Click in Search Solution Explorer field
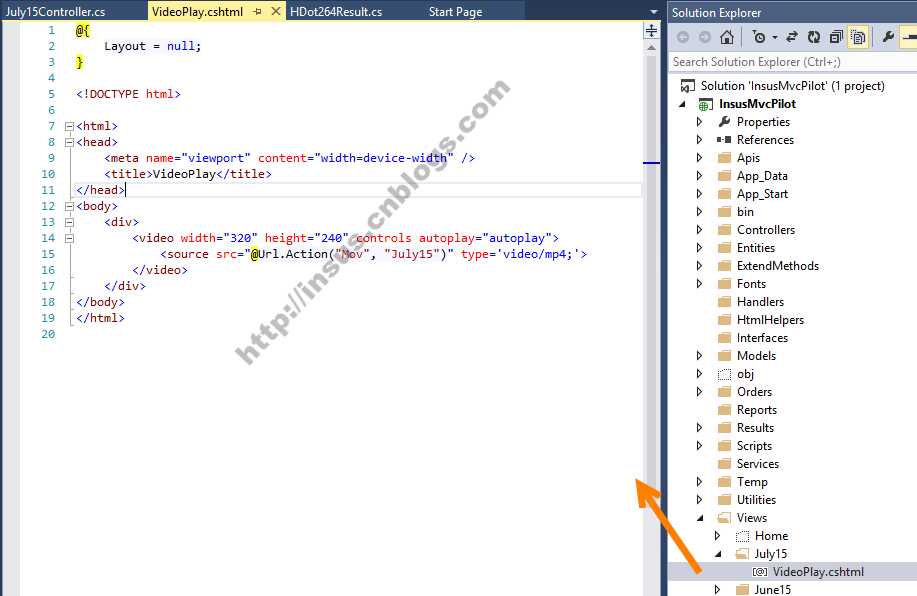This screenshot has width=917, height=596. coord(792,62)
